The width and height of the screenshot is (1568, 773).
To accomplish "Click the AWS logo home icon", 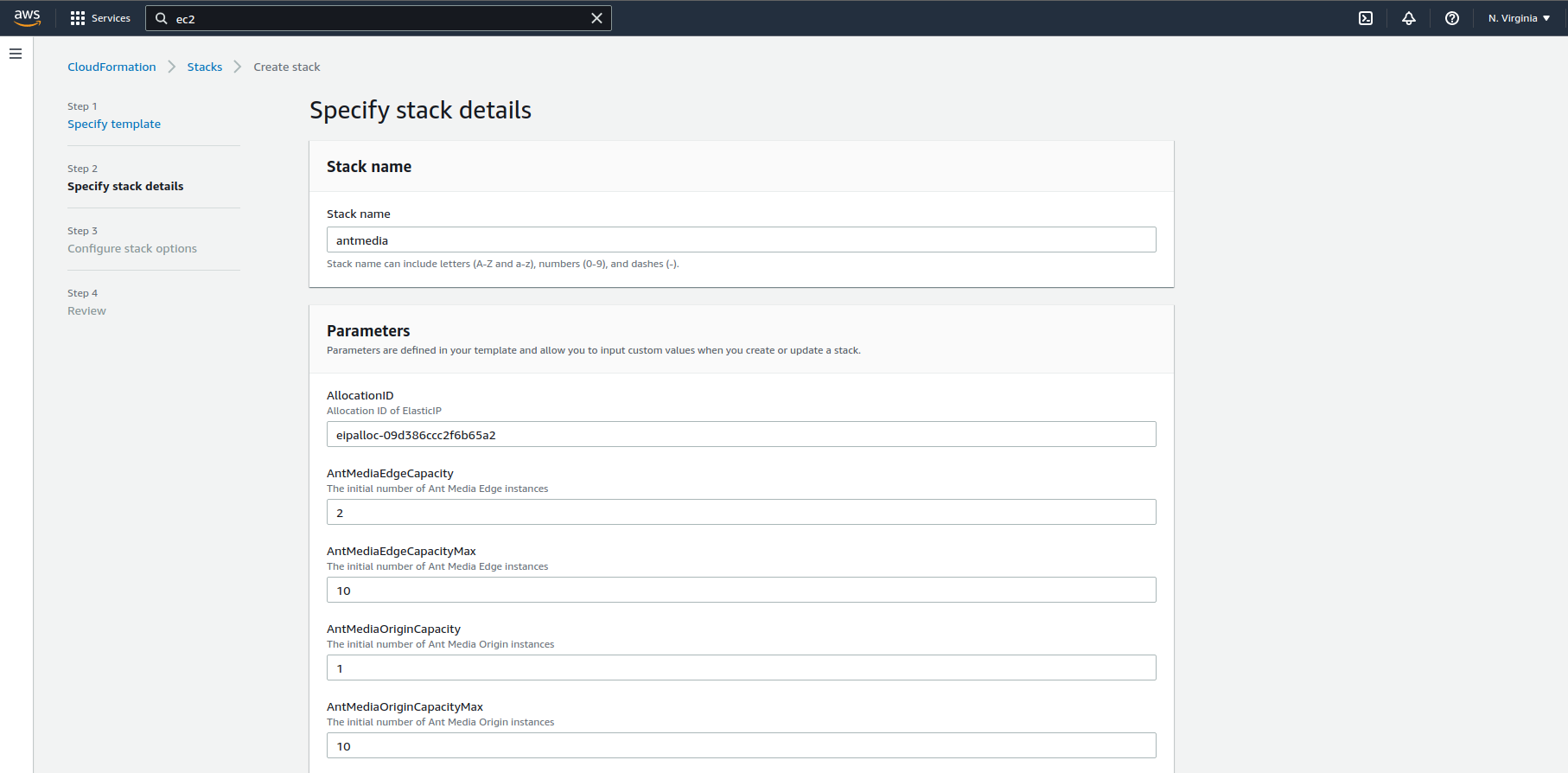I will [28, 18].
